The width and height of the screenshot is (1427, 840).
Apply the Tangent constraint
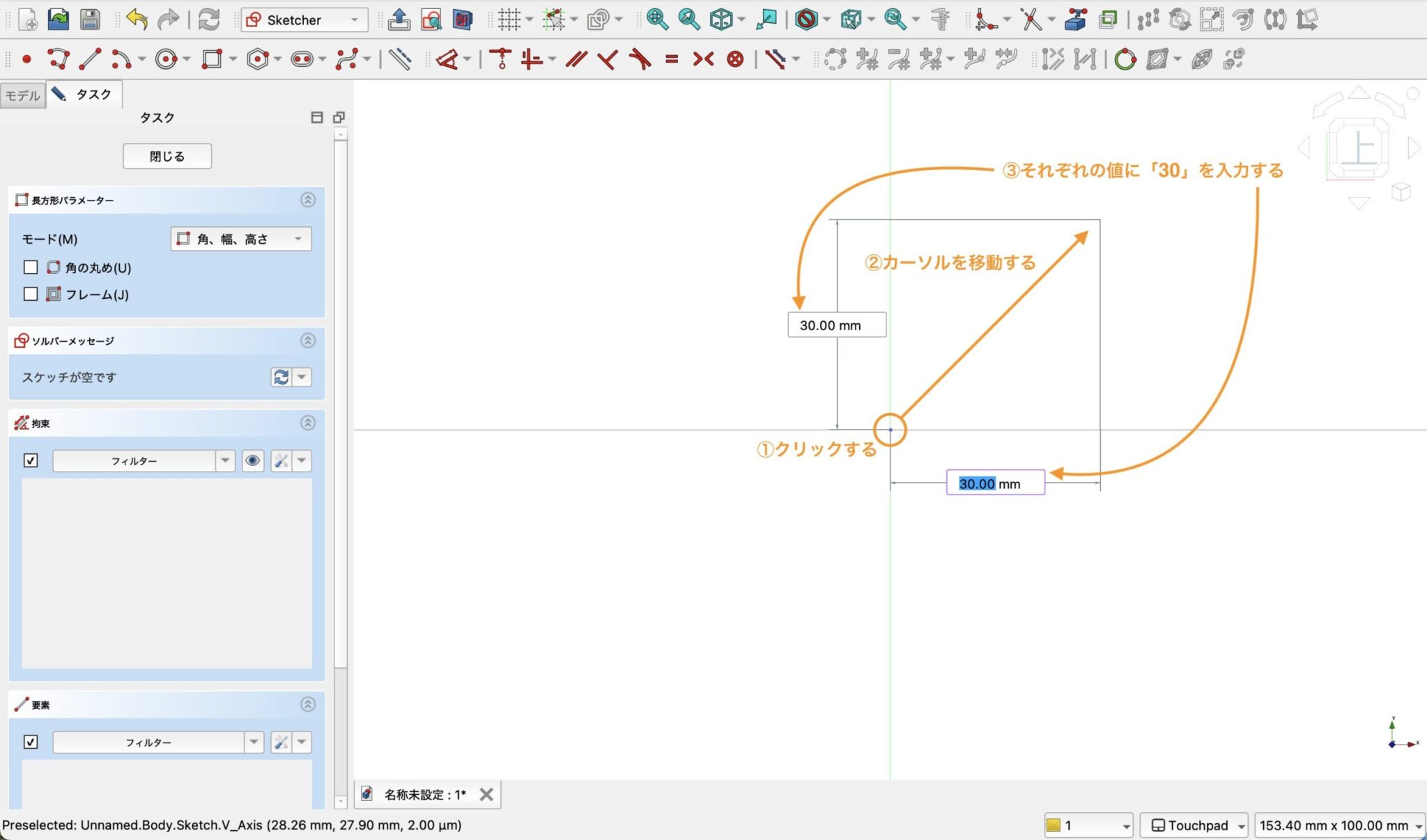640,59
